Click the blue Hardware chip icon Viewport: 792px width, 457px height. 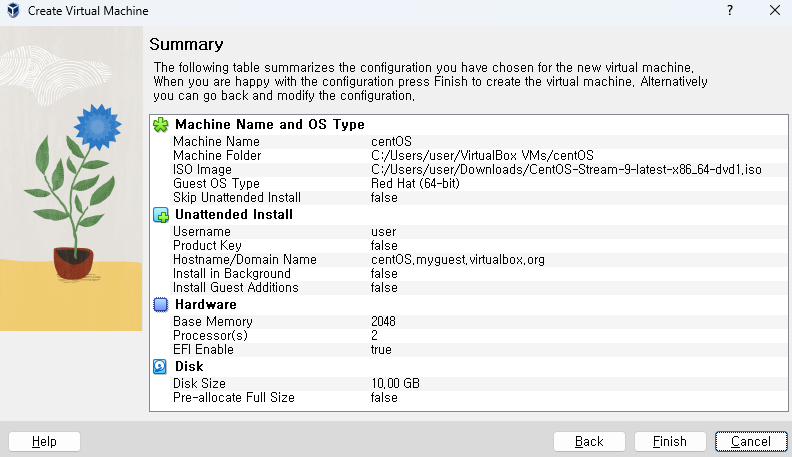(161, 304)
